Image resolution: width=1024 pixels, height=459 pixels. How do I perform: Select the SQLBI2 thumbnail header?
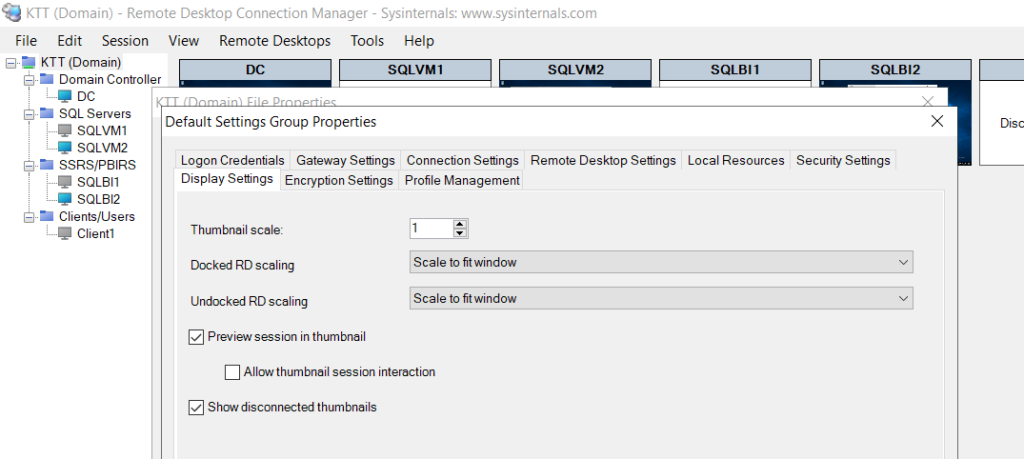pyautogui.click(x=895, y=70)
